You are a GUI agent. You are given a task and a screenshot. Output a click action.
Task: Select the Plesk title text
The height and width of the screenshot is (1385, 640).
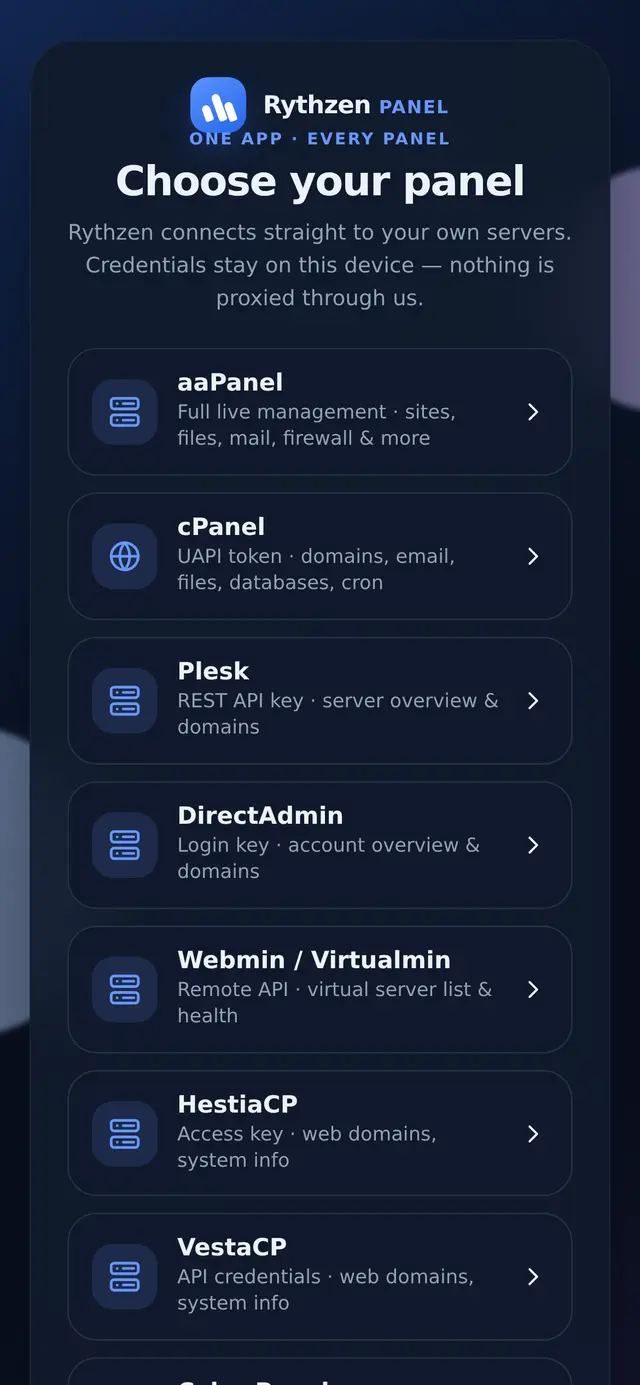click(x=213, y=671)
